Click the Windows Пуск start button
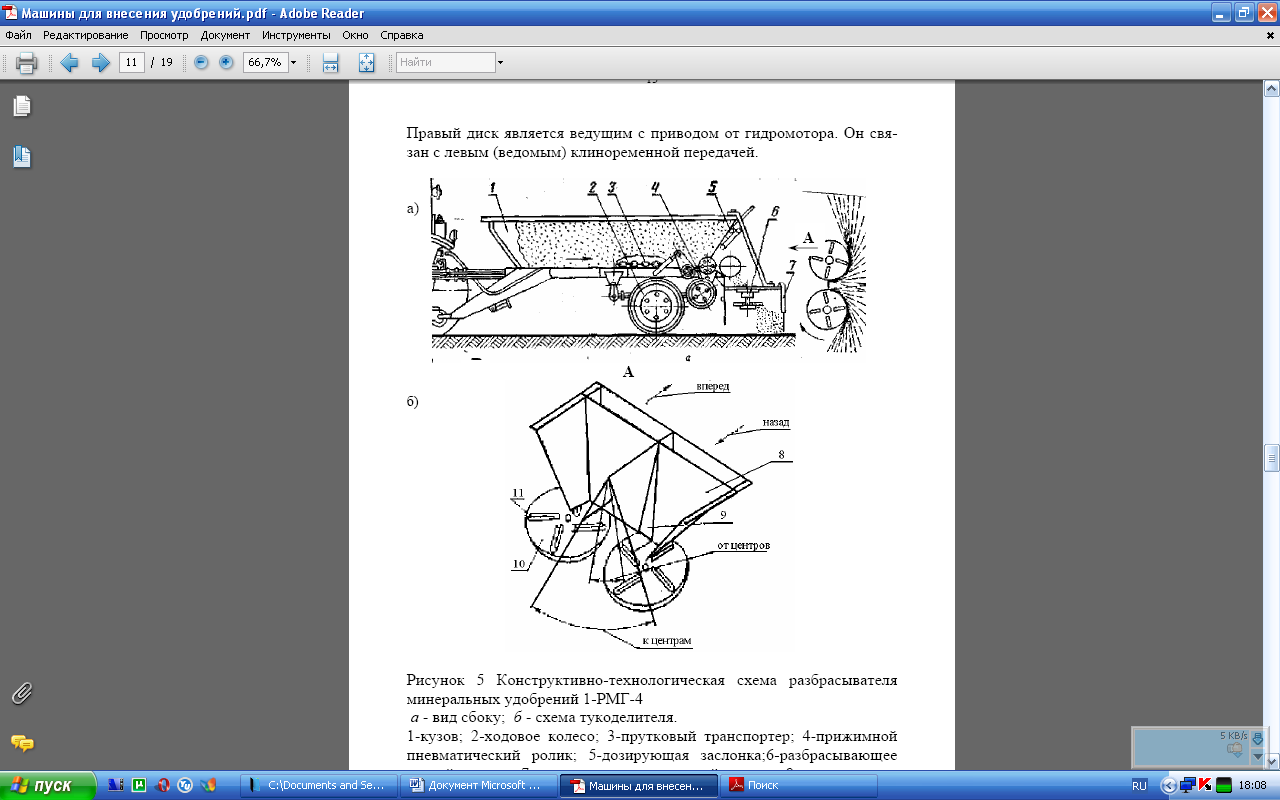The width and height of the screenshot is (1280, 800). click(x=48, y=786)
